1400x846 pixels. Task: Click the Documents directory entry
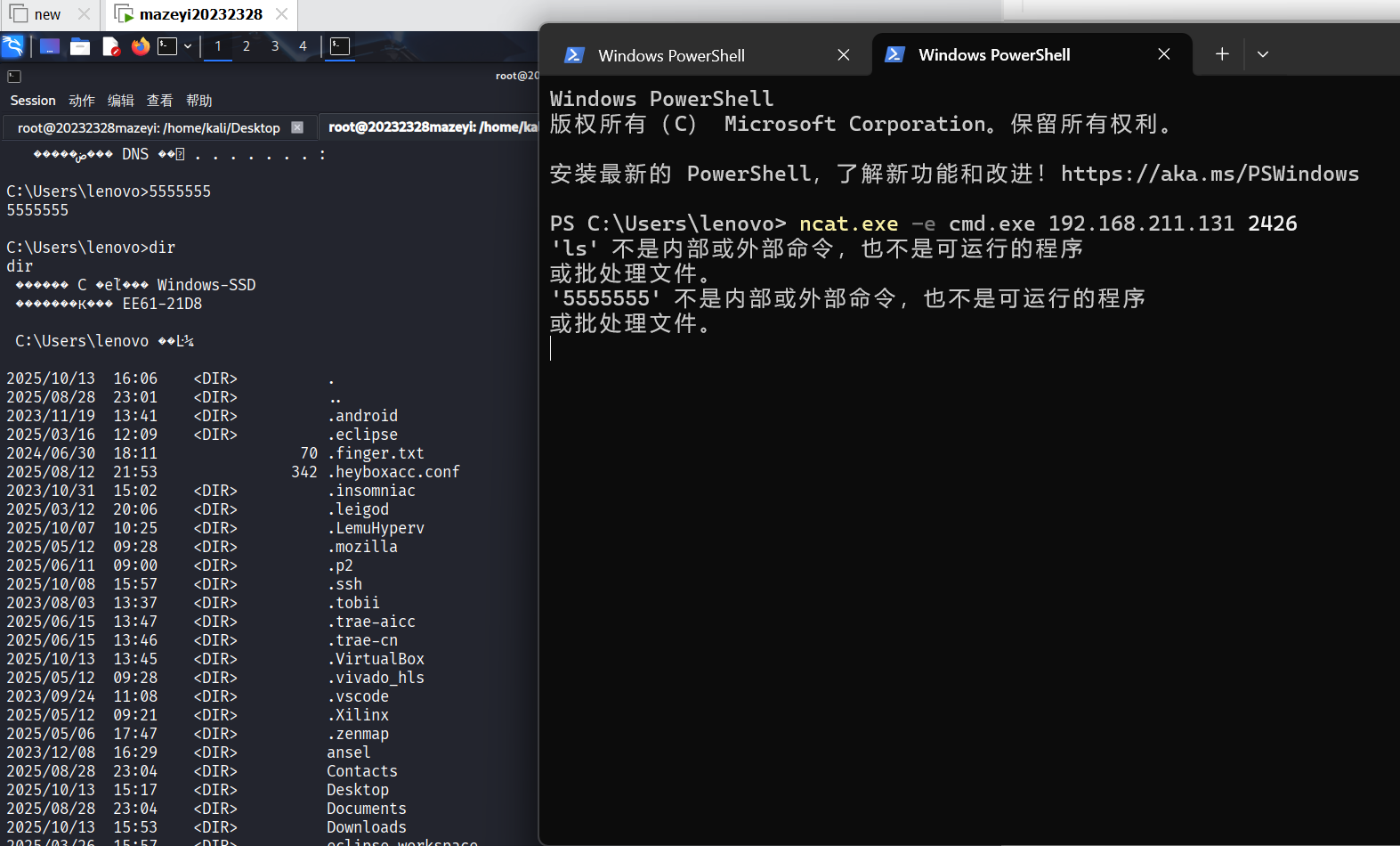point(367,809)
